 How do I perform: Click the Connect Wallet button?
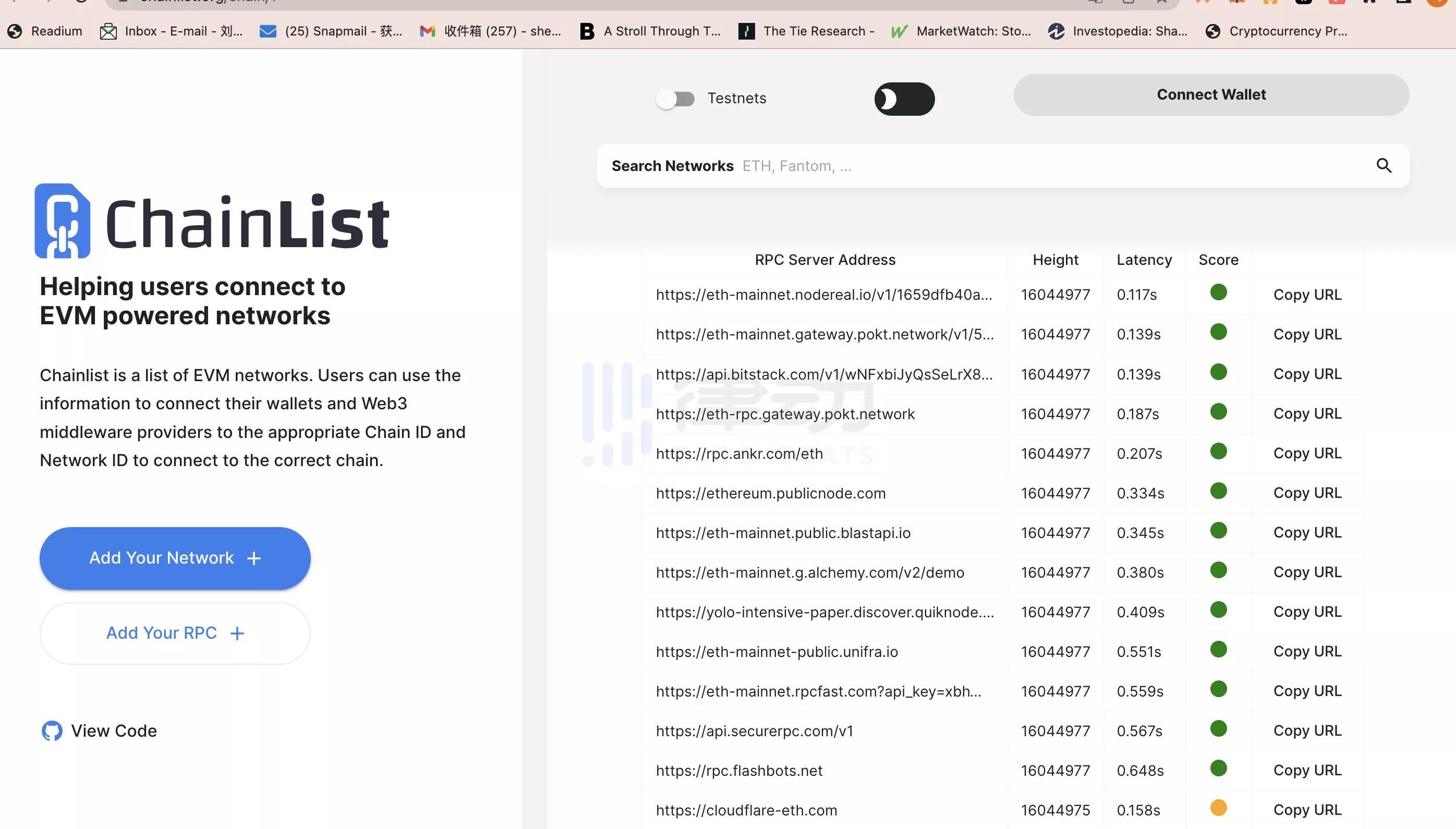tap(1211, 94)
